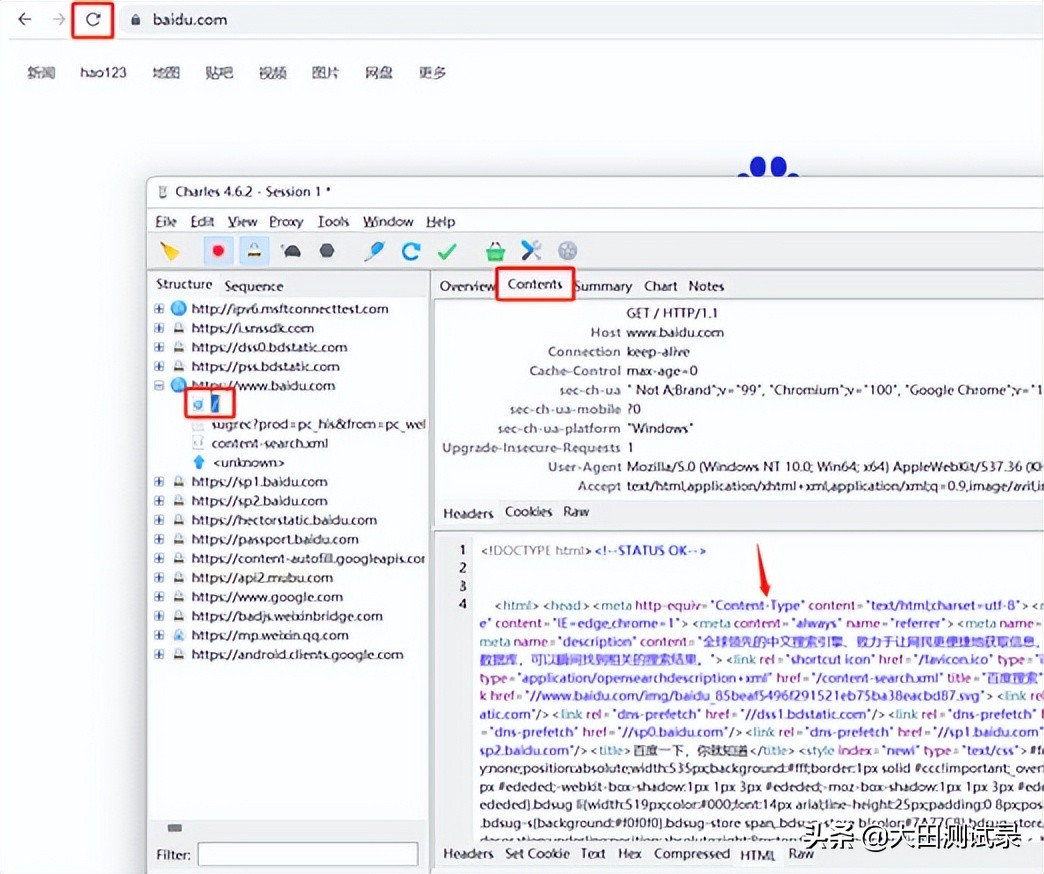This screenshot has height=874, width=1044.
Task: Stop recording with the red record button
Action: click(x=218, y=251)
